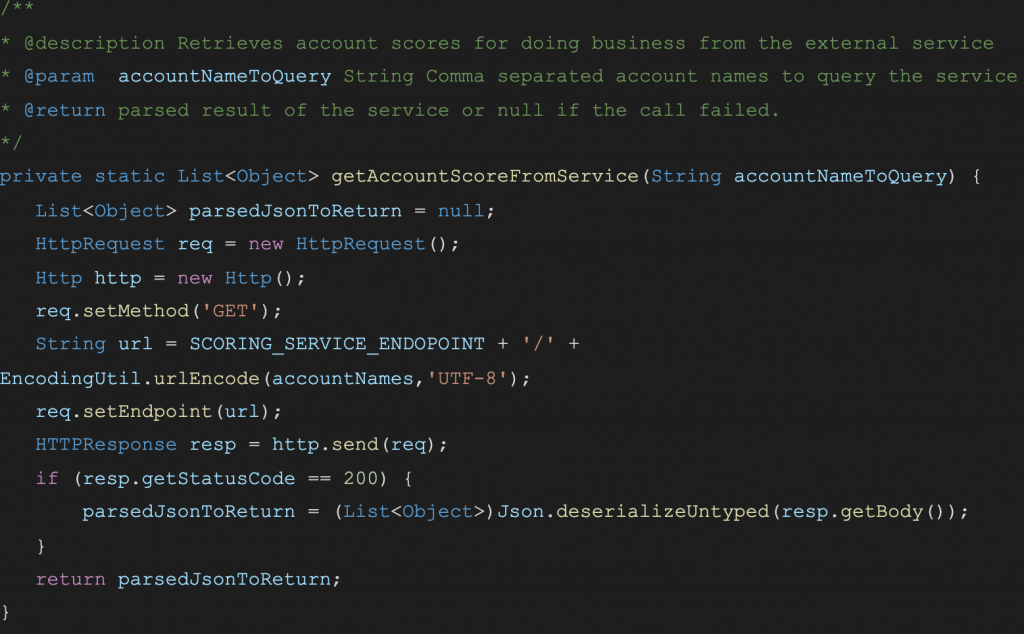This screenshot has height=634, width=1024.
Task: Click the @param tag in the comment
Action: 59,76
